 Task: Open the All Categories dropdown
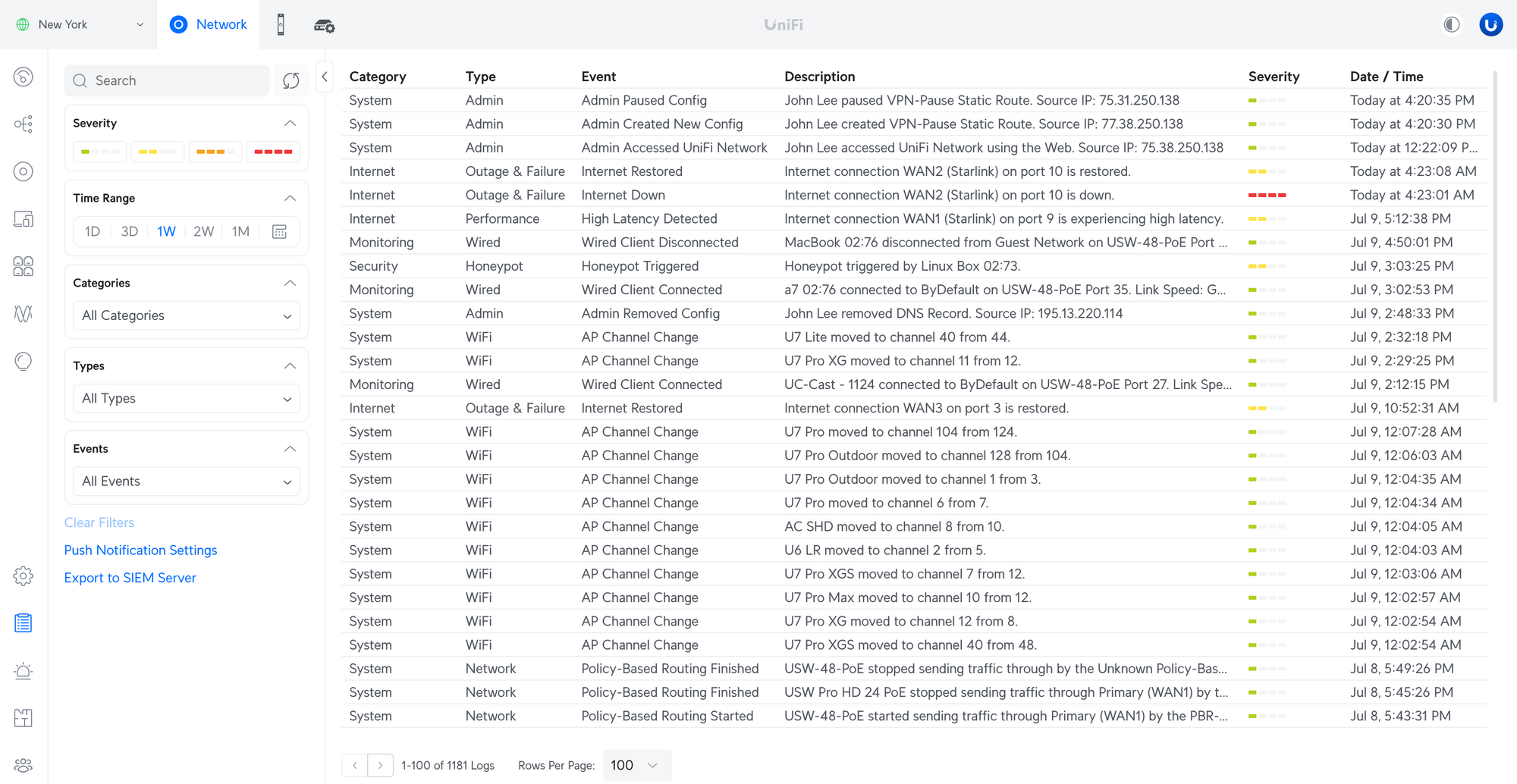[x=187, y=315]
